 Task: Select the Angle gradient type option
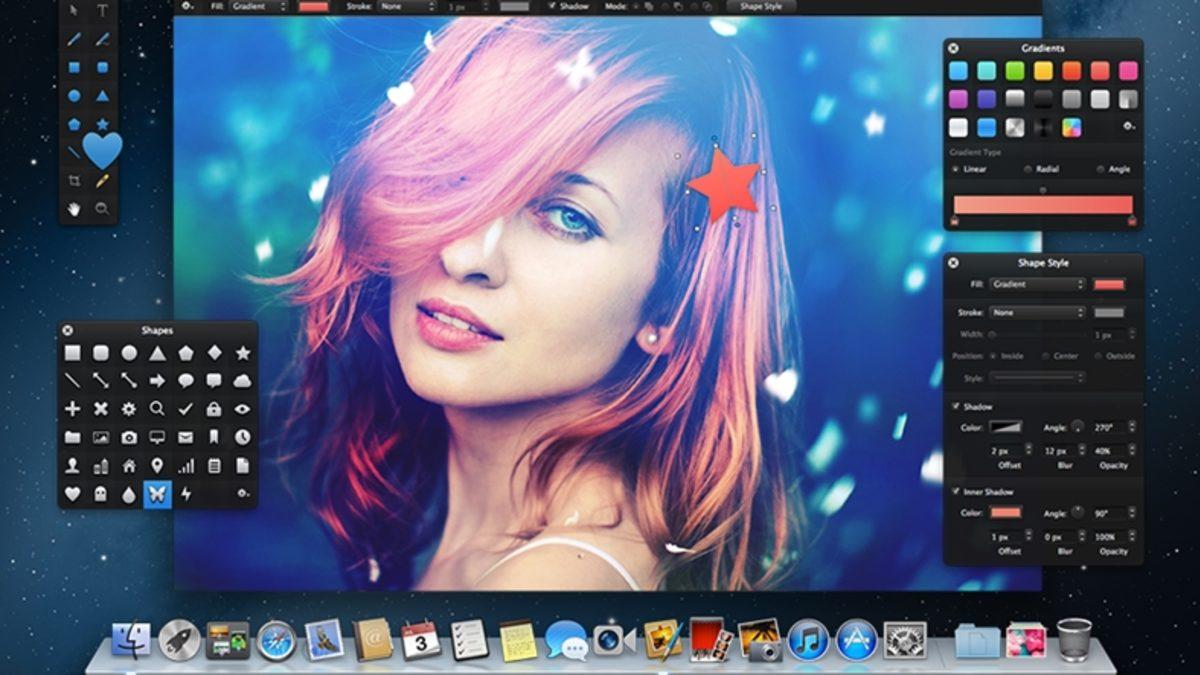click(x=1100, y=169)
